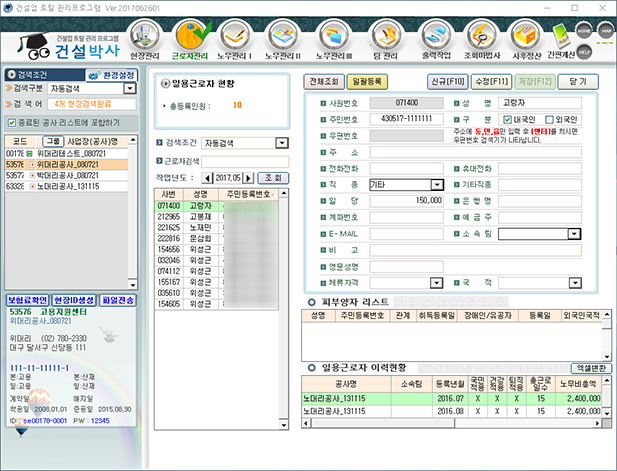The width and height of the screenshot is (617, 471).
Task: Expand the 박대리공사_080721 tree node
Action: [x=32, y=175]
